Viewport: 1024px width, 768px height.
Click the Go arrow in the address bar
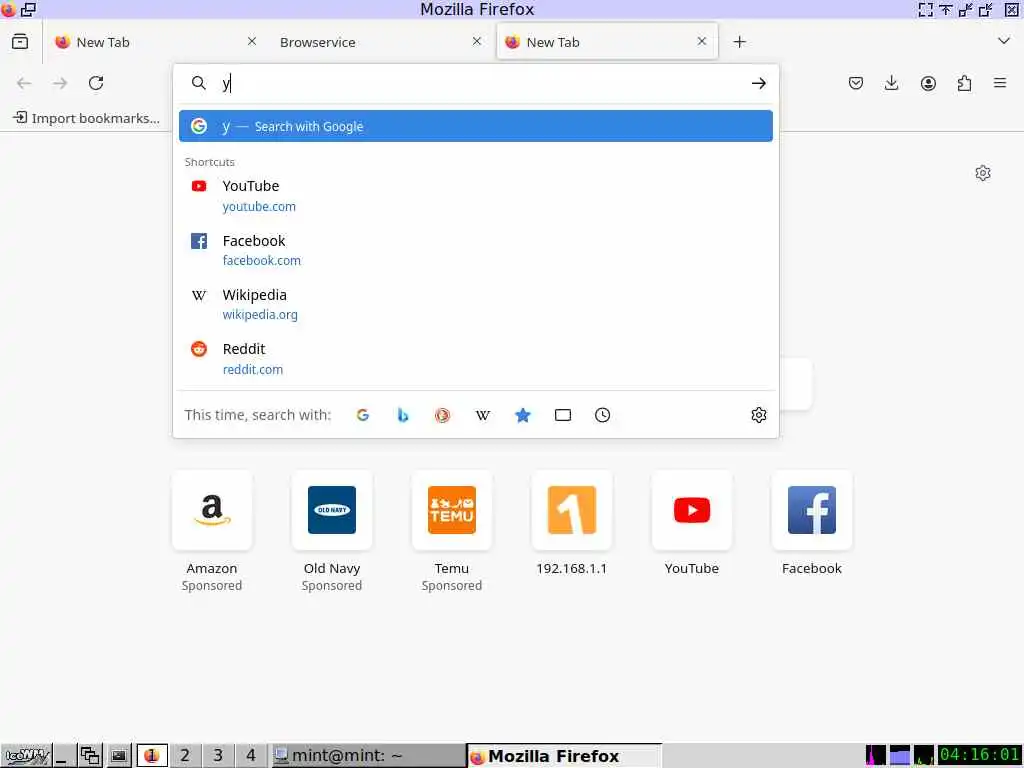tap(758, 83)
